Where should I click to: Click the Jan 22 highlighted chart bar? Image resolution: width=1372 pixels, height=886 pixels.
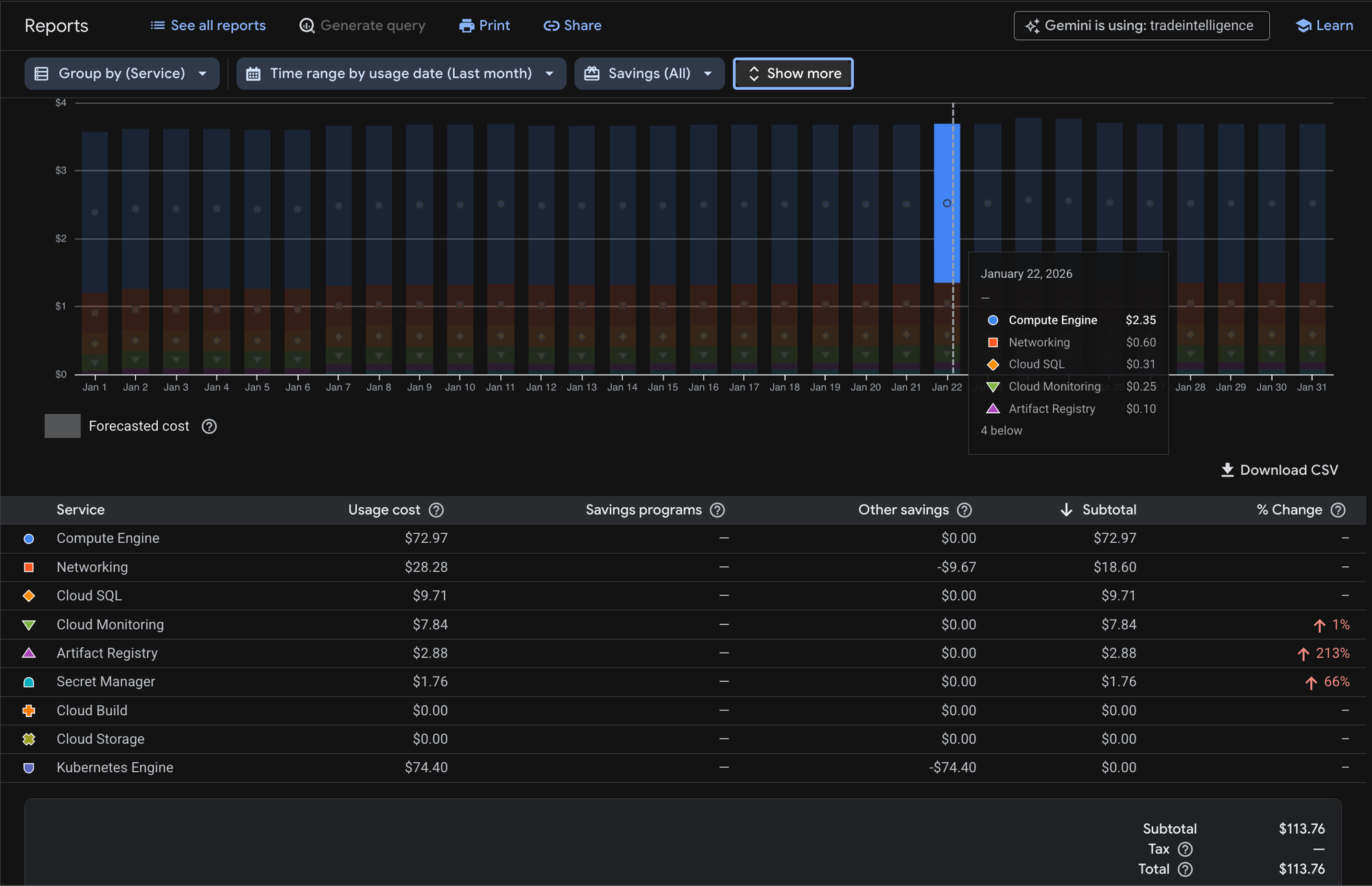point(947,203)
